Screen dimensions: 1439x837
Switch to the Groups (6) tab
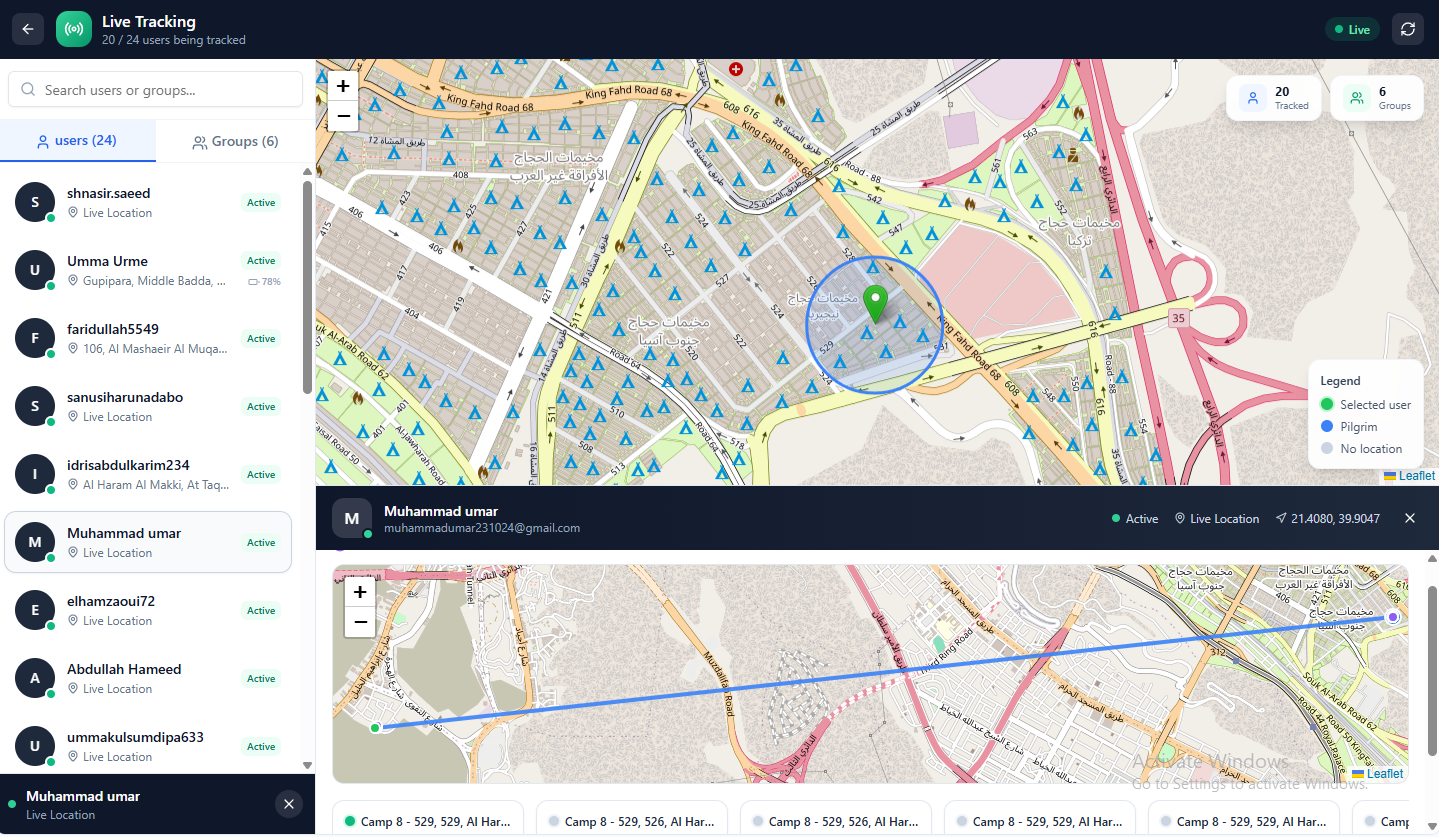tap(235, 142)
